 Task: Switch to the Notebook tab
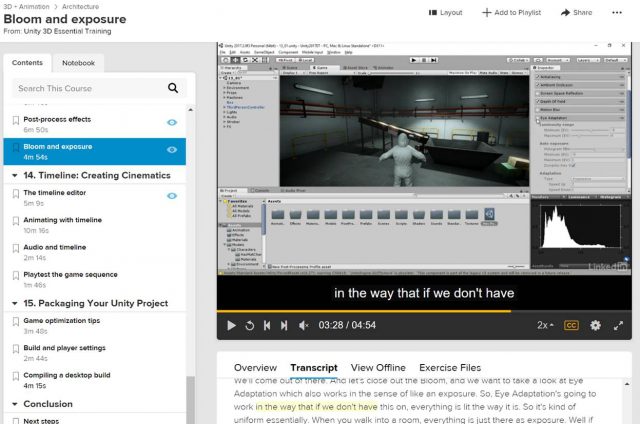78,63
